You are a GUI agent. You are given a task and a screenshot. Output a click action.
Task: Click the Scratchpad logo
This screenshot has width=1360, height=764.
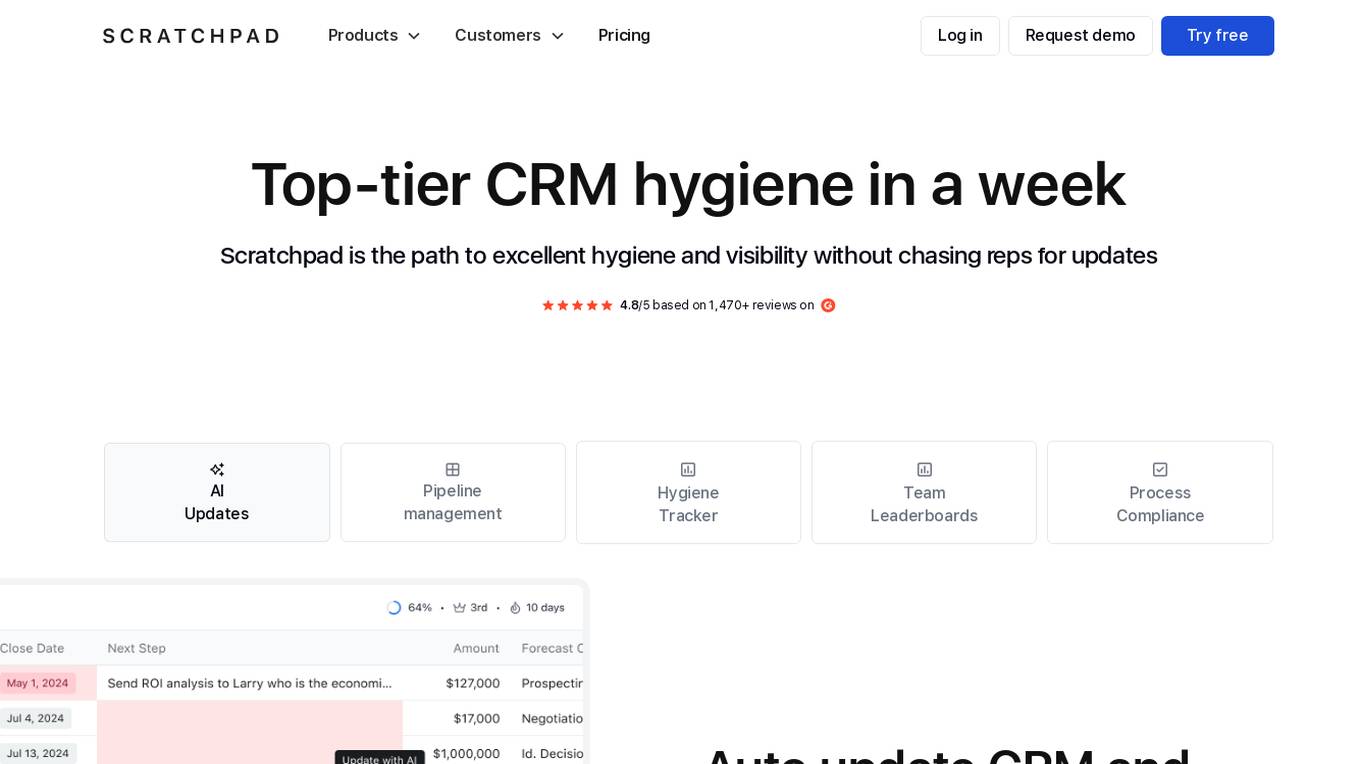click(x=191, y=36)
